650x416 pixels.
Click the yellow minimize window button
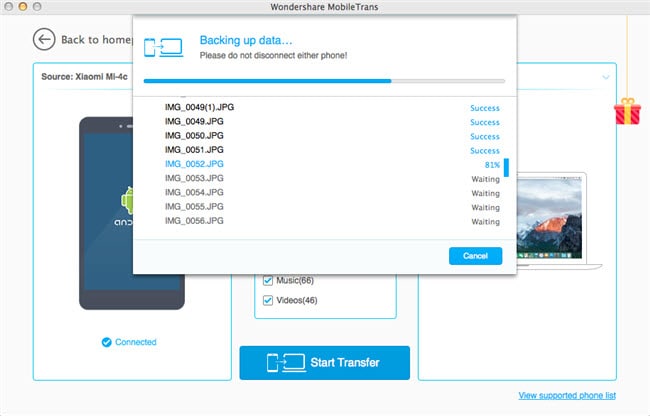tap(23, 7)
